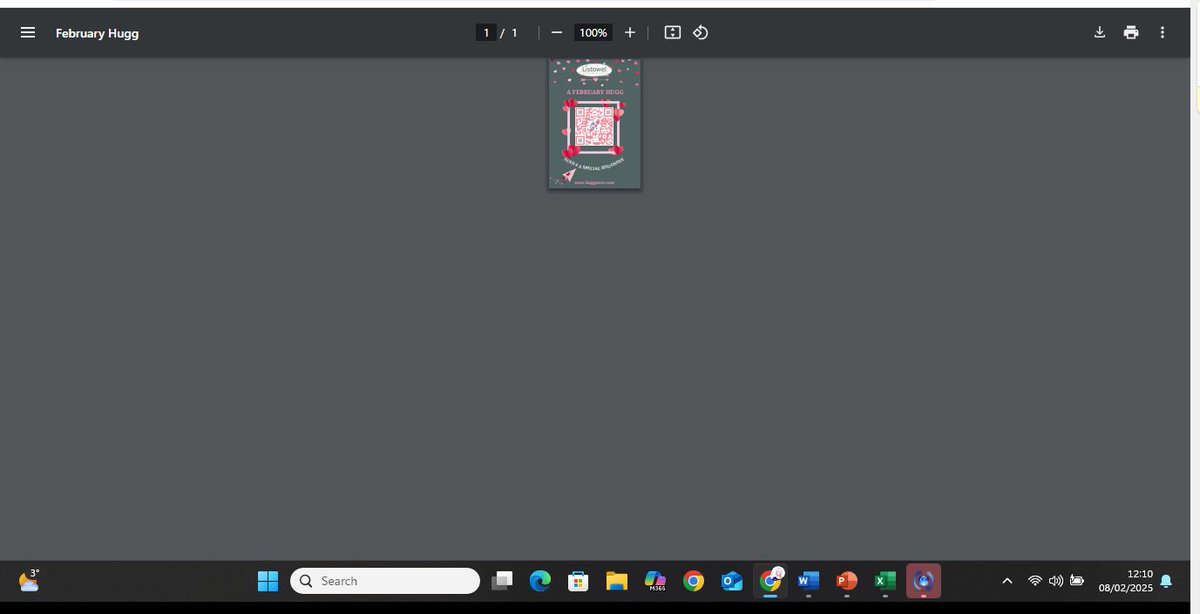Launch Microsoft Edge from taskbar
Screen dimensions: 1200x614
(x=540, y=581)
